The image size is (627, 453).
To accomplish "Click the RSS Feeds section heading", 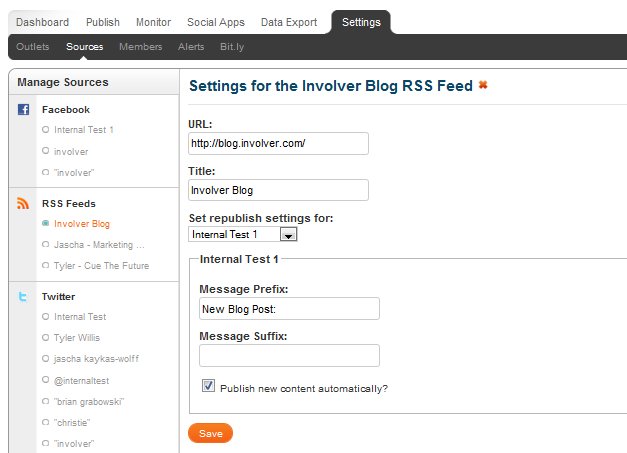I will point(69,204).
